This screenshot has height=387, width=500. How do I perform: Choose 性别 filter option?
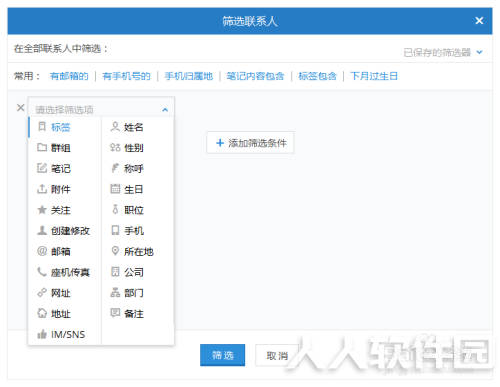(138, 148)
